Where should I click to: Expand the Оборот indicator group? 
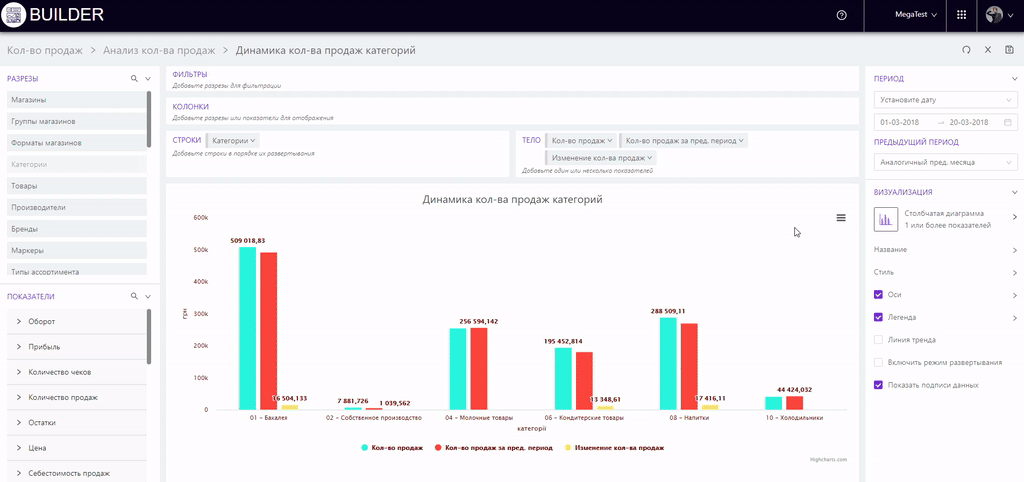(x=19, y=321)
